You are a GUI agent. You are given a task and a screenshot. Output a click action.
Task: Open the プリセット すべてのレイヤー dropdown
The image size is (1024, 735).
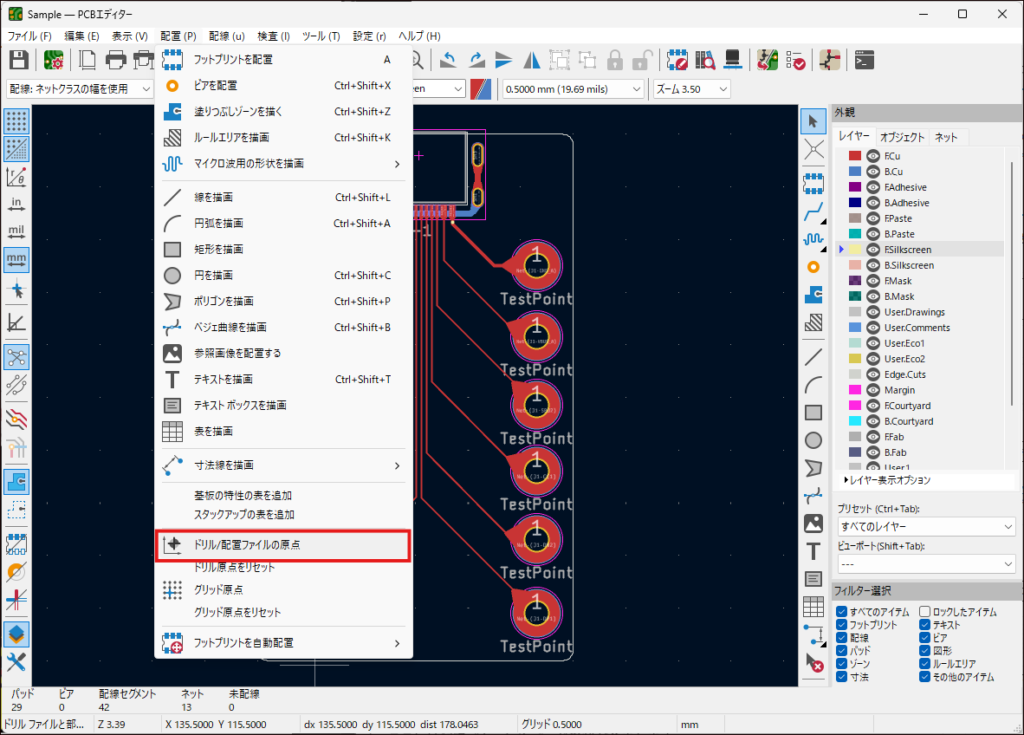pyautogui.click(x=926, y=526)
